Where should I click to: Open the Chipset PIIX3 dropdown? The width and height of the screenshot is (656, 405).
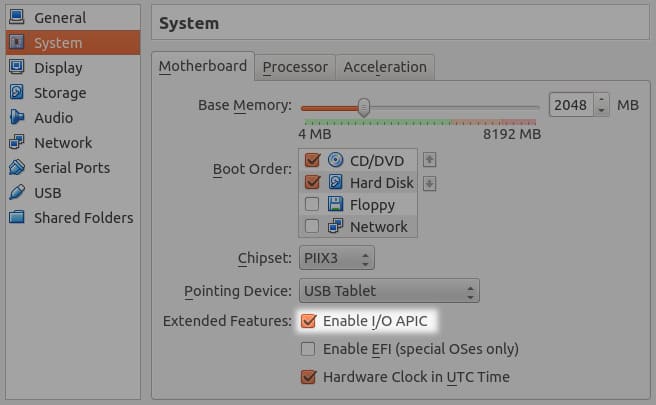pos(337,259)
